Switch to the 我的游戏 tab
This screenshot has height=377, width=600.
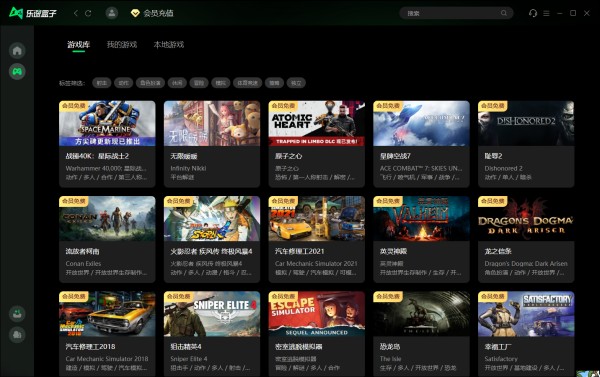(x=122, y=44)
